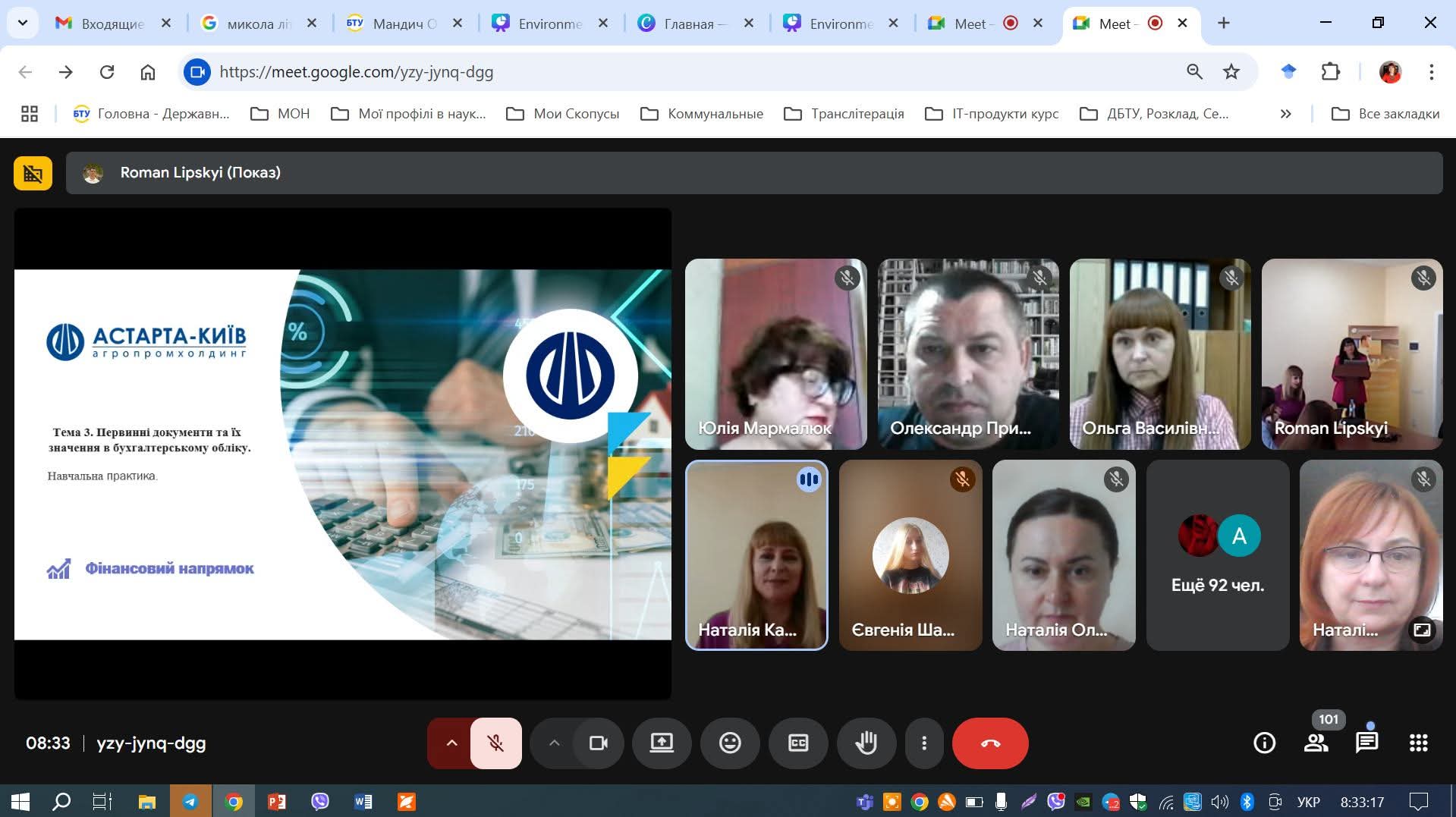This screenshot has height=817, width=1456.
Task: Click the red leave call button
Action: 990,743
